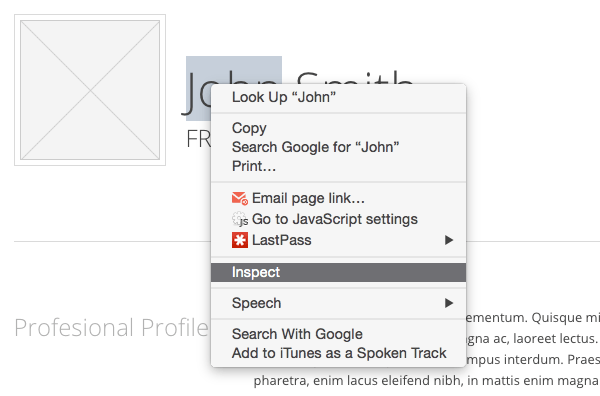Click the JavaScript gear icon

point(240,219)
